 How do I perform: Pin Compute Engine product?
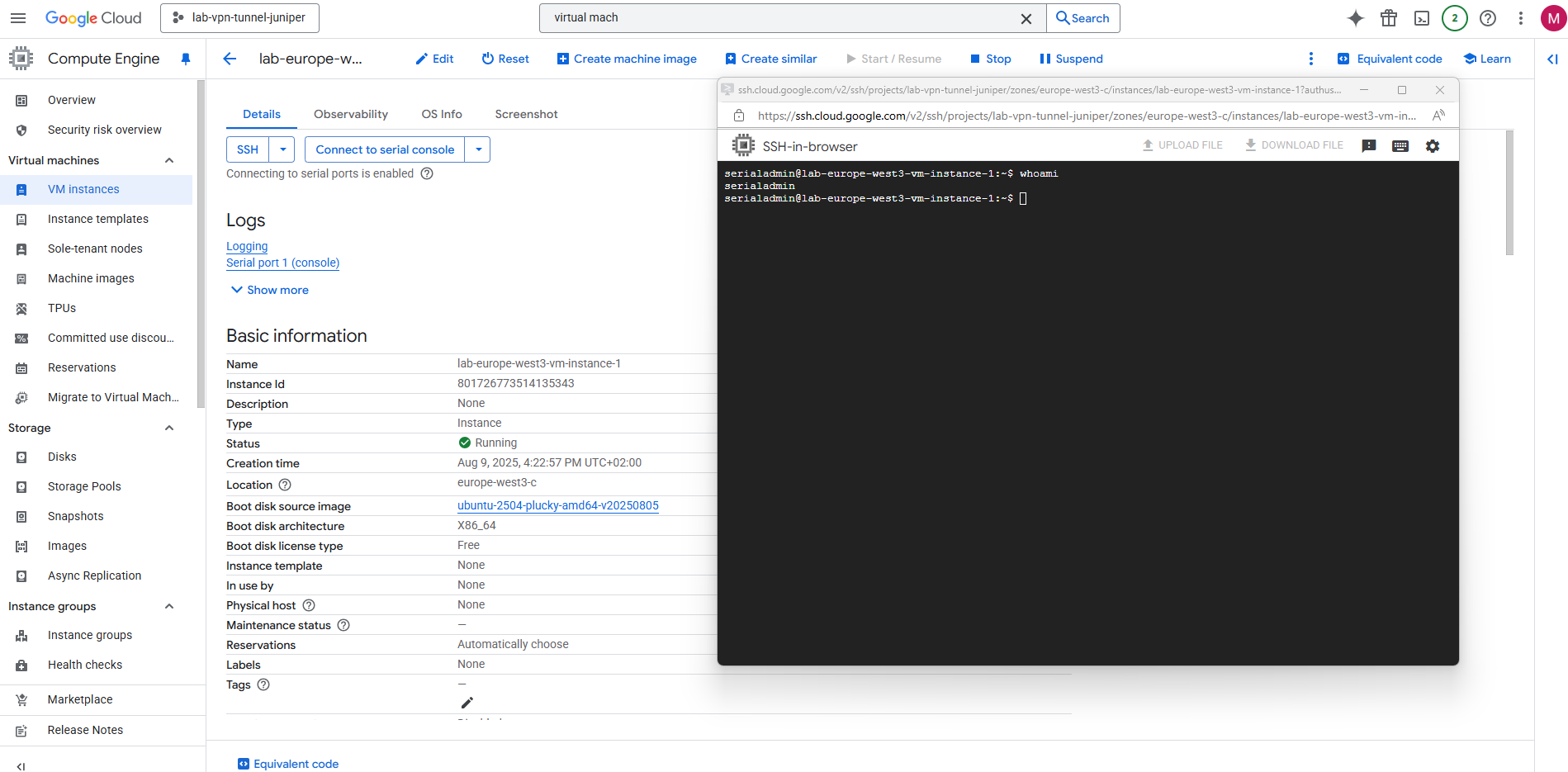pos(186,59)
